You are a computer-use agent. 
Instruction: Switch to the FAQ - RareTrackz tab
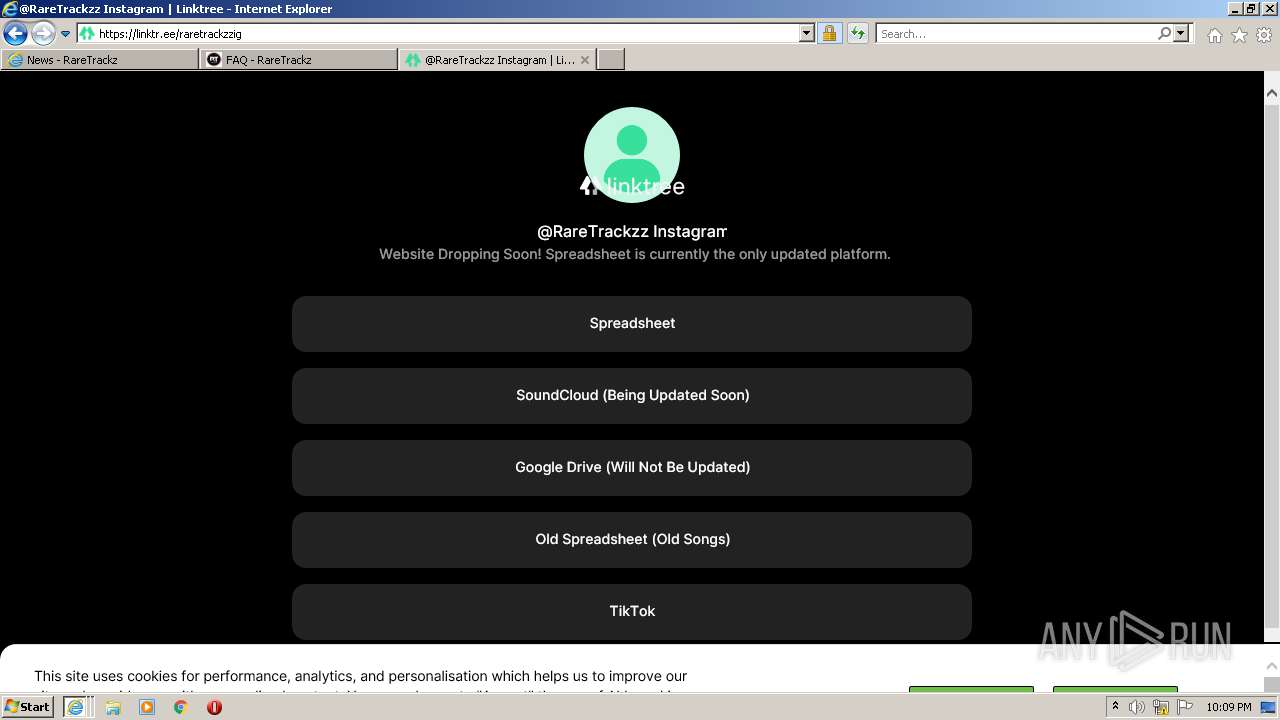(298, 60)
